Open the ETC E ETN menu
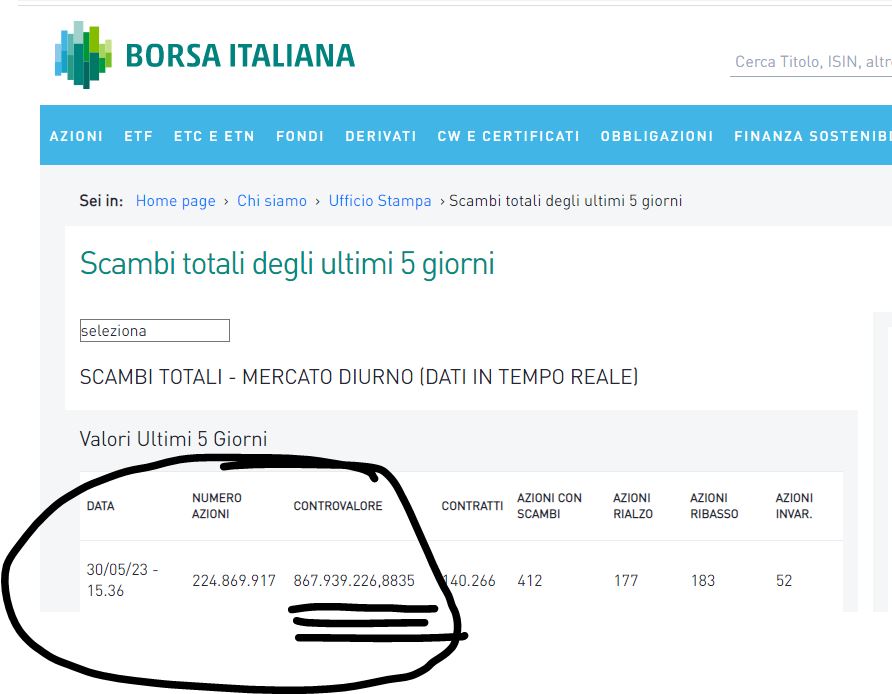The image size is (892, 694). point(214,136)
